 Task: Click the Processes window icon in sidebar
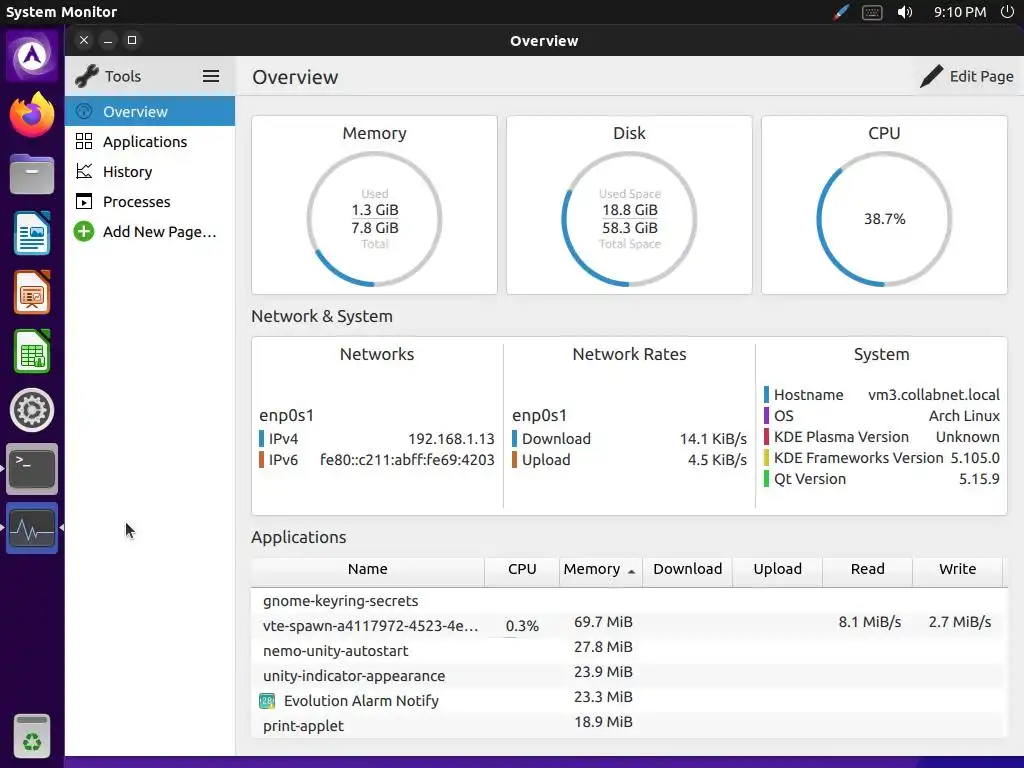coord(84,202)
